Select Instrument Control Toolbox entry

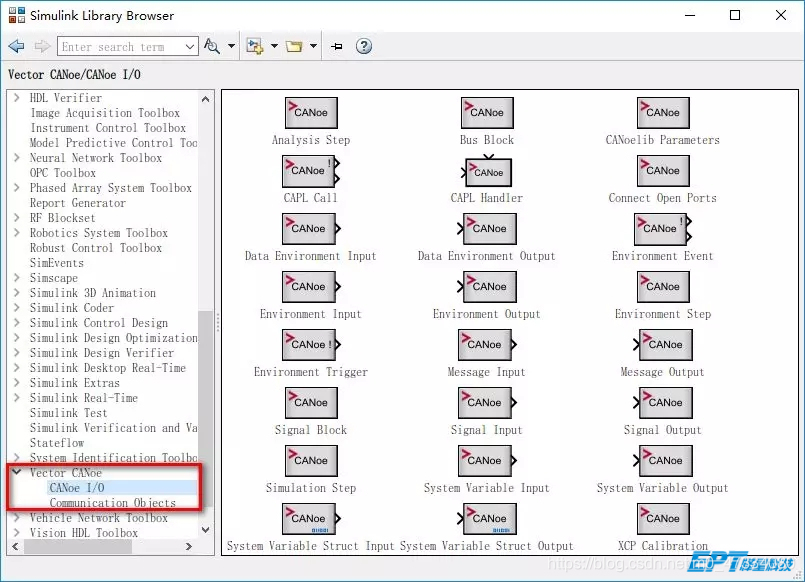[108, 128]
